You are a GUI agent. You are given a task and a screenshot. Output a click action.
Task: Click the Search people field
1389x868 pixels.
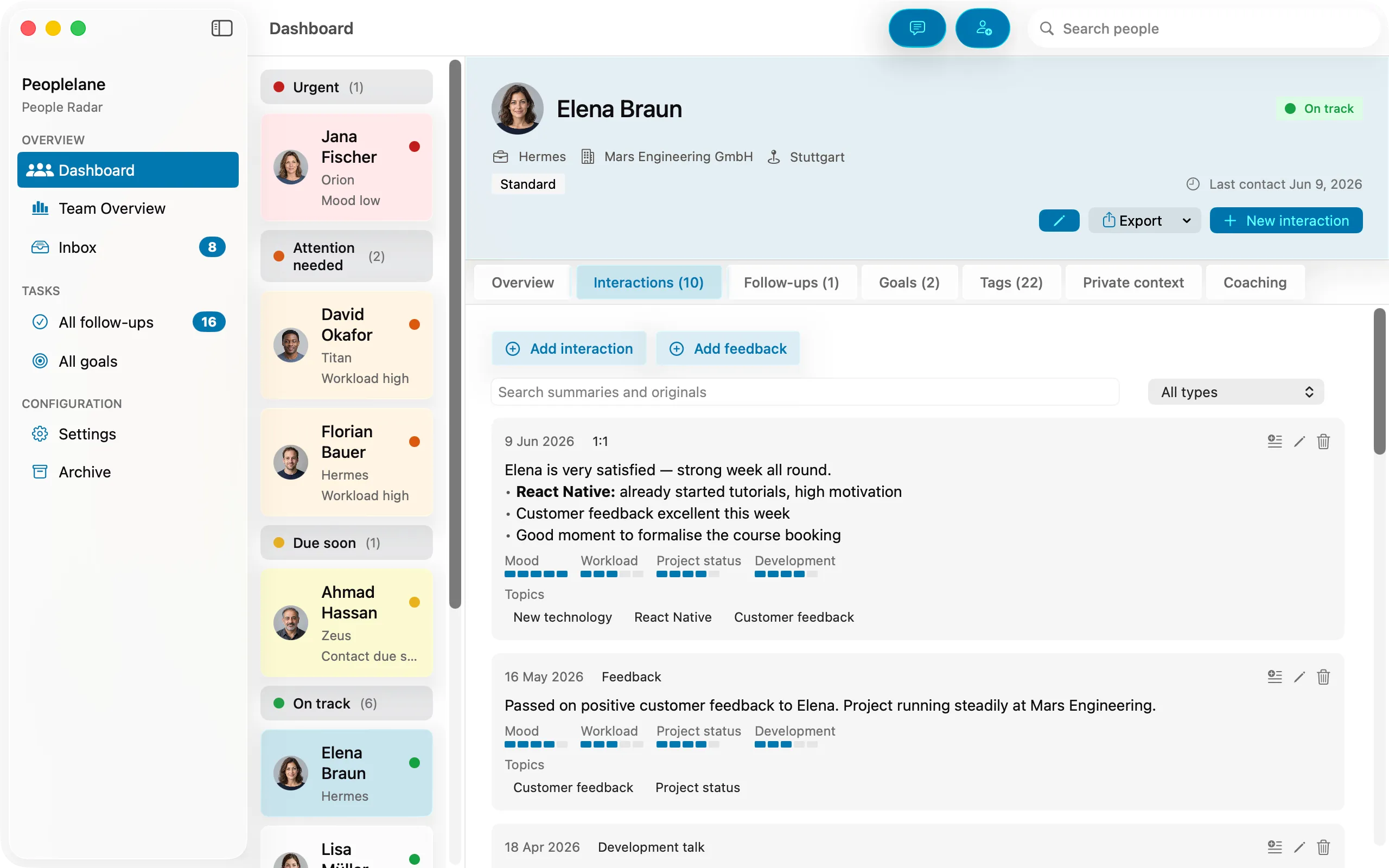coord(1203,28)
